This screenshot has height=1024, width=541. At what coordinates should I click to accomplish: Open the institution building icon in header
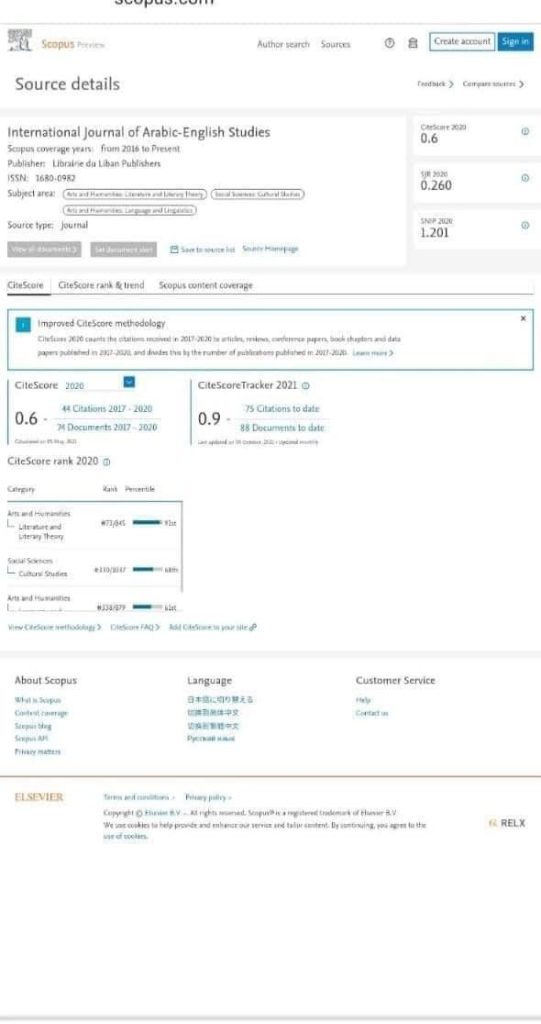pos(412,43)
